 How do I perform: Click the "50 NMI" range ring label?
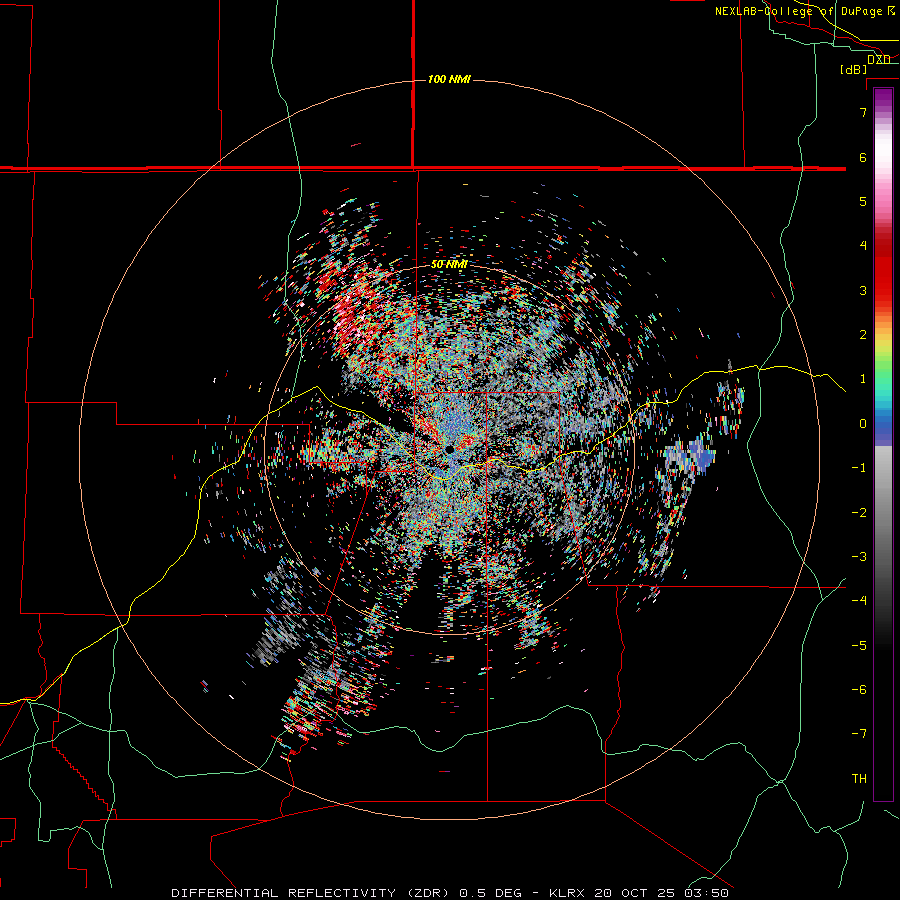pos(449,265)
